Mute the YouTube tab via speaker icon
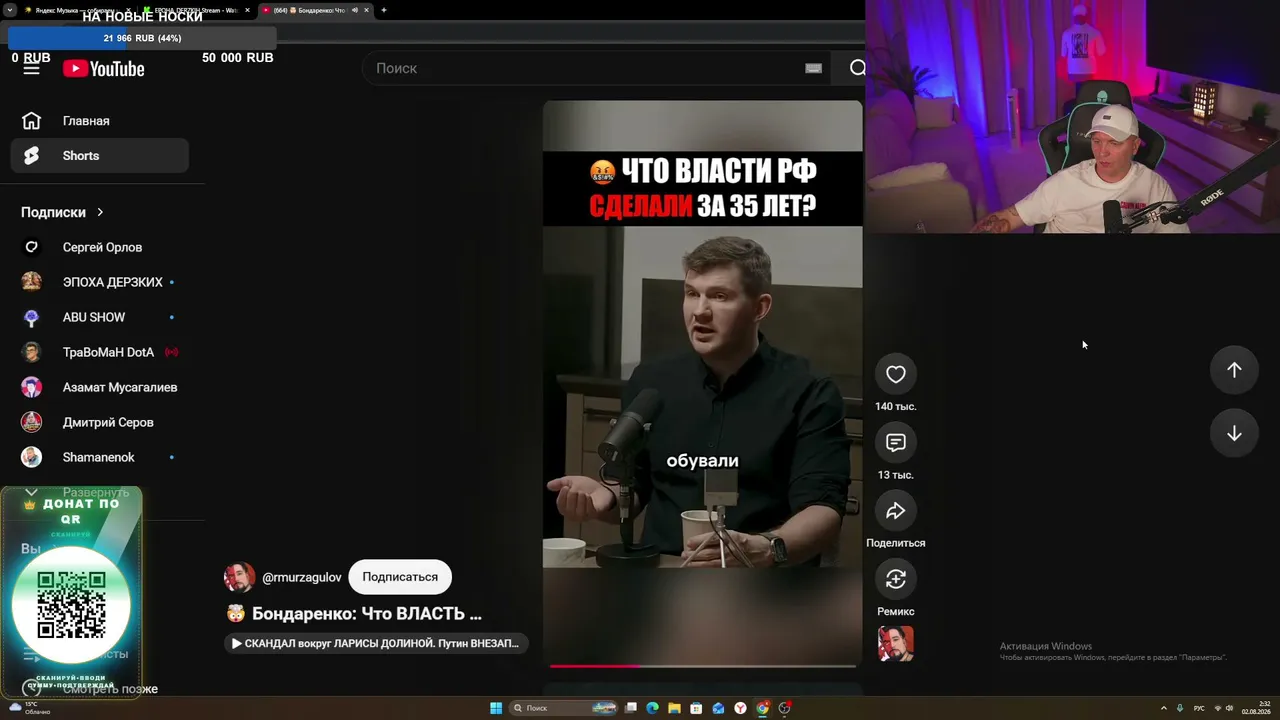 coord(354,10)
